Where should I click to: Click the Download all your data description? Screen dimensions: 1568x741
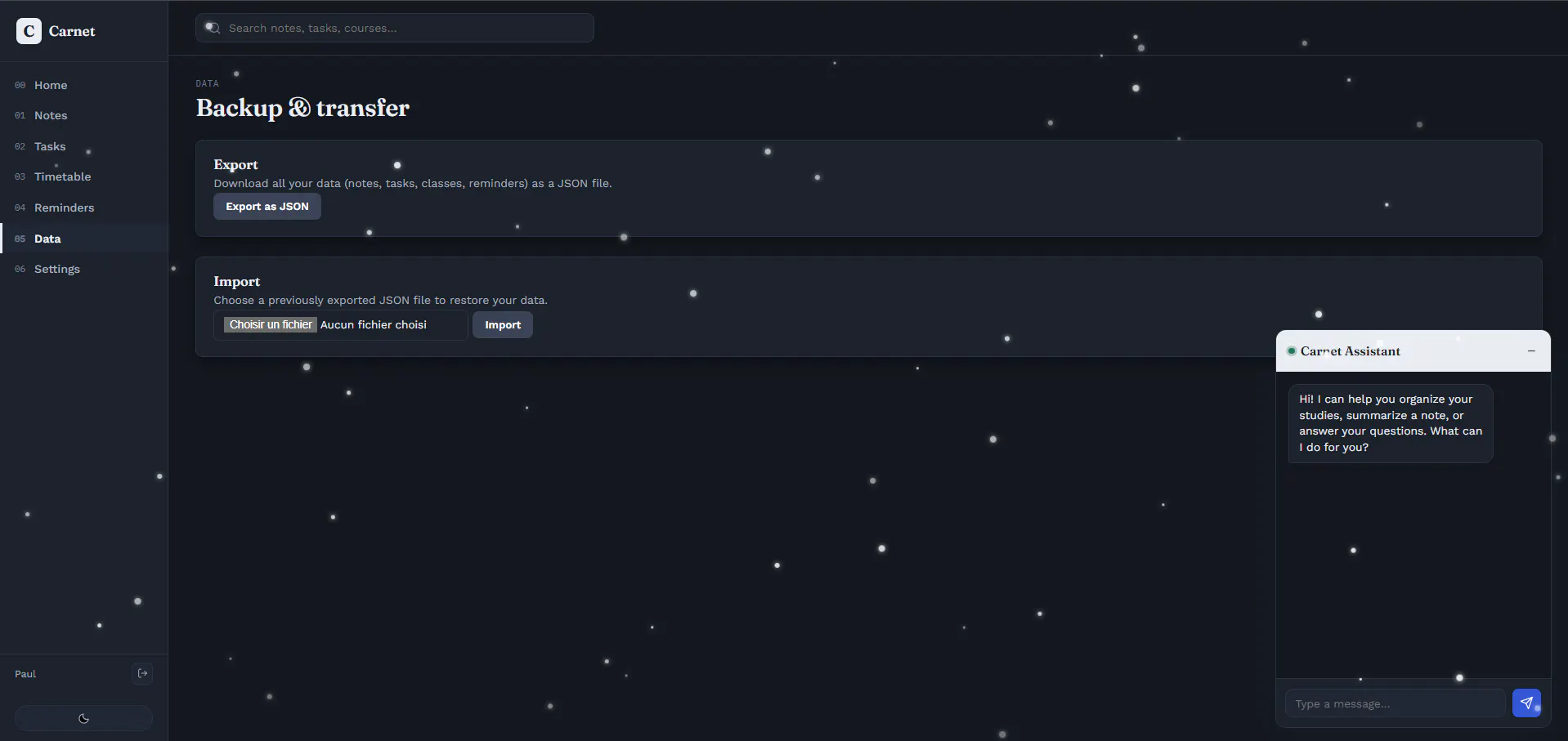tap(413, 183)
